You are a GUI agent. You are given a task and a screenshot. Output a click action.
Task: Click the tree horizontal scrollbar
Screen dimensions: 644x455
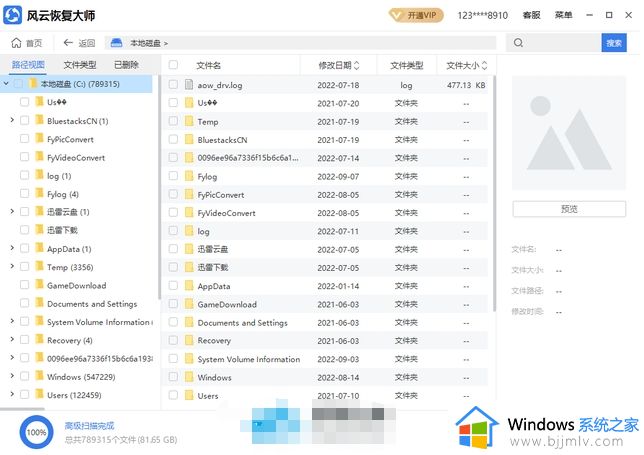pos(23,409)
